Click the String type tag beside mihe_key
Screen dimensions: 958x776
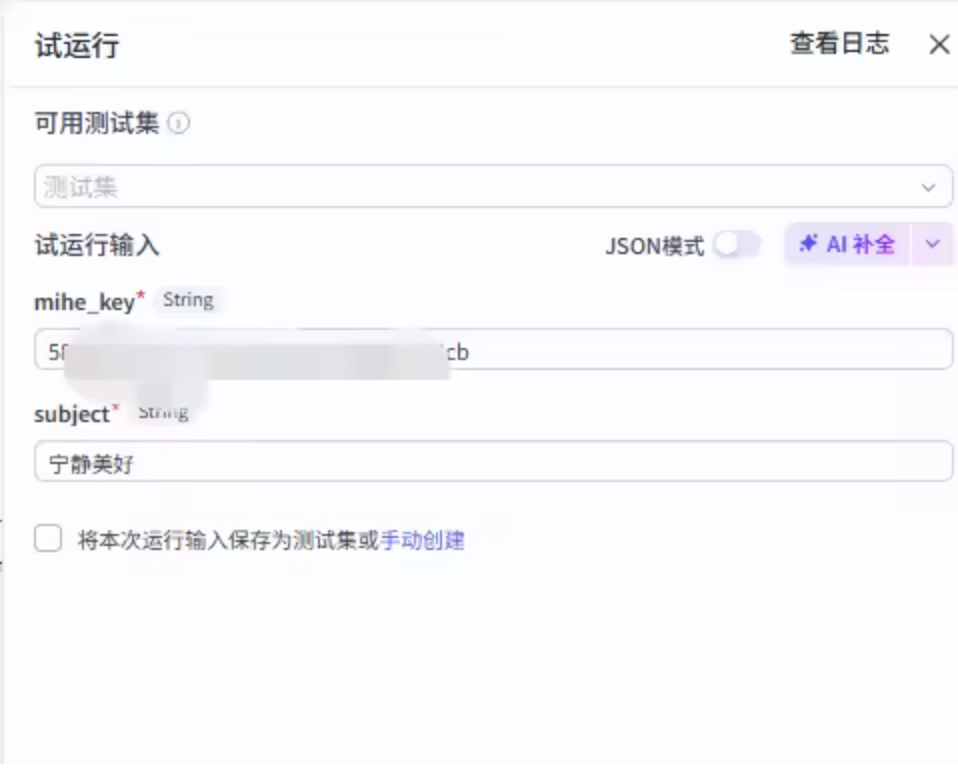[x=188, y=300]
